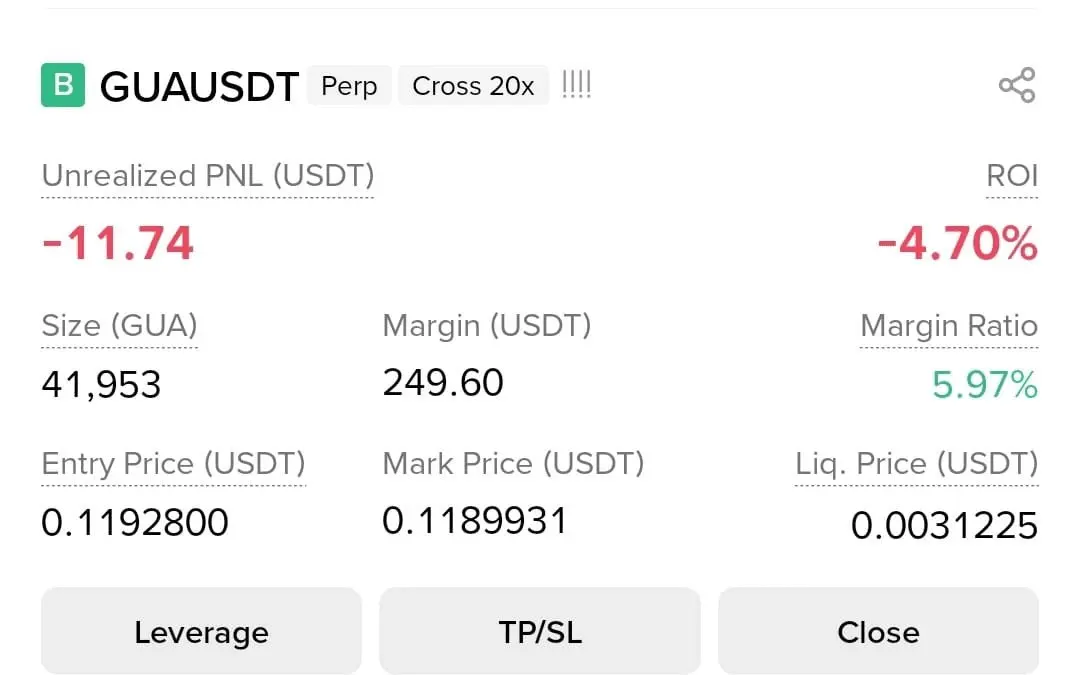Screen dimensions: 1079x675
Task: Tap the Unrealized PNL (USDT) label
Action: point(208,176)
